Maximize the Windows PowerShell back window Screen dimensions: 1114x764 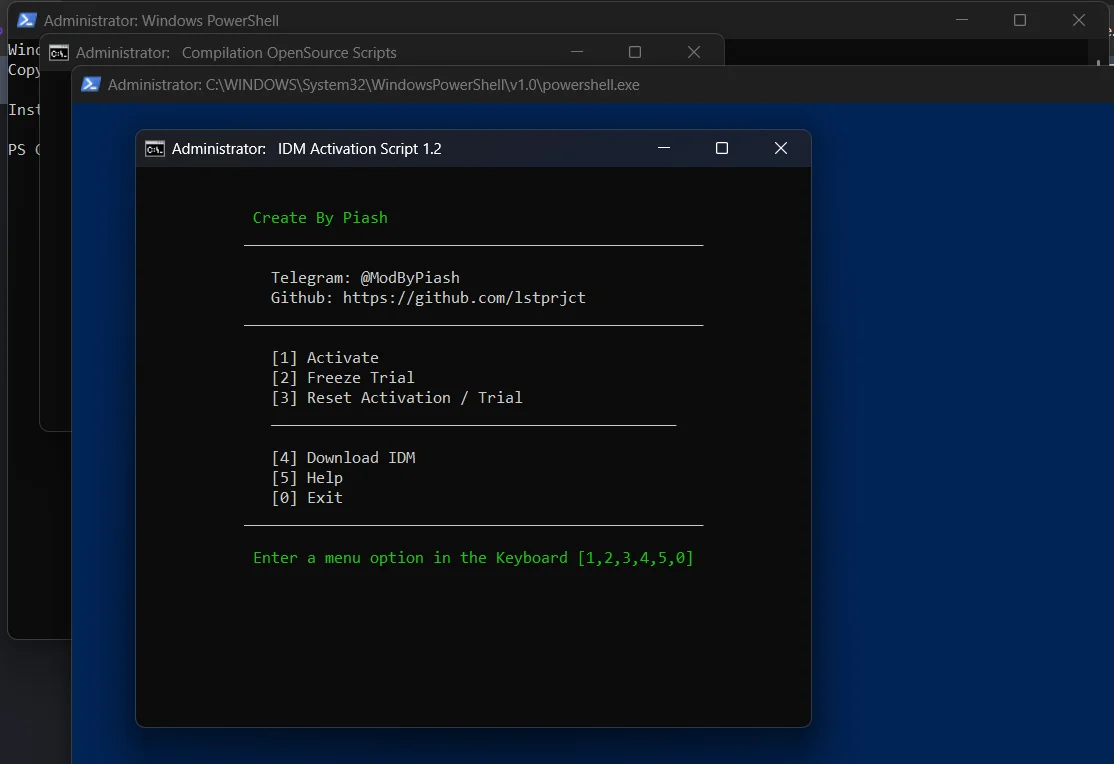pyautogui.click(x=1020, y=20)
